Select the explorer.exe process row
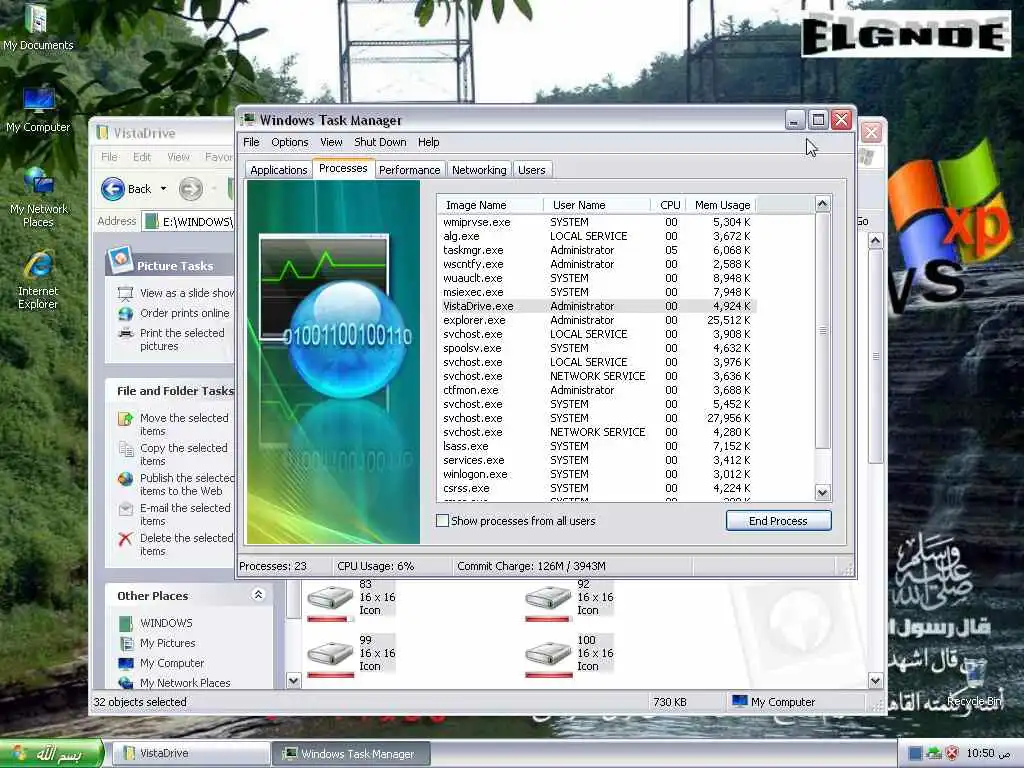The image size is (1024, 768). [597, 320]
